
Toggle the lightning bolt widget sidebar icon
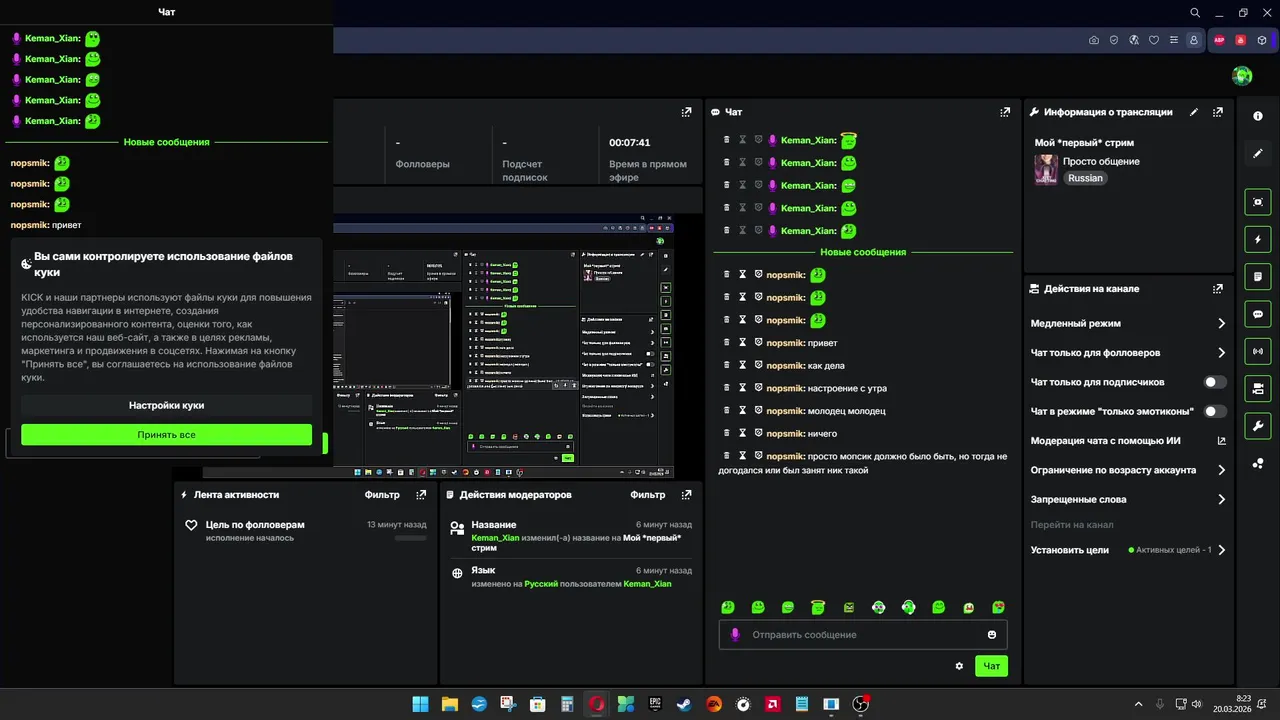[1258, 240]
